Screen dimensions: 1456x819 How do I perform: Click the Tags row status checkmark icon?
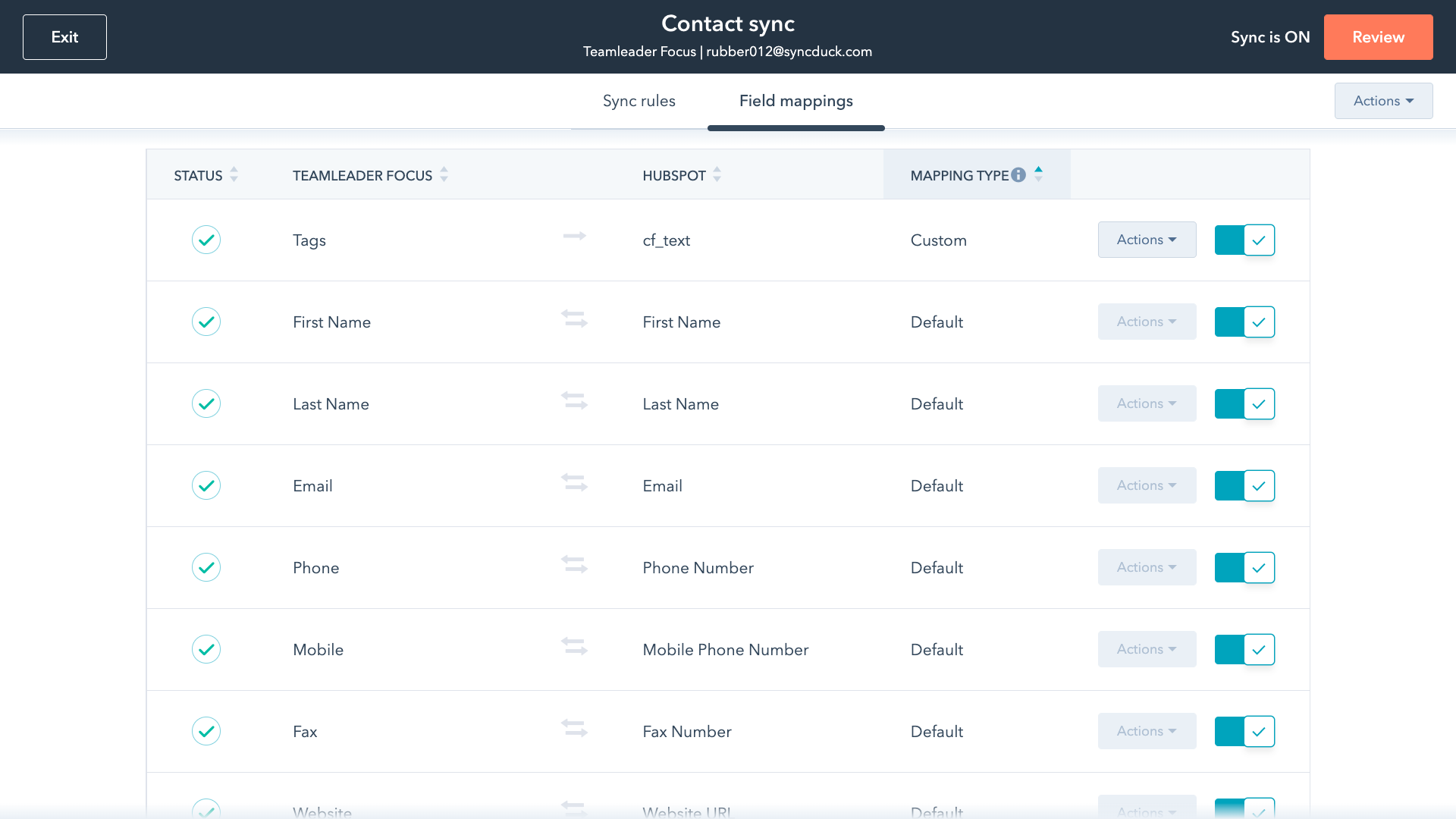click(x=206, y=240)
